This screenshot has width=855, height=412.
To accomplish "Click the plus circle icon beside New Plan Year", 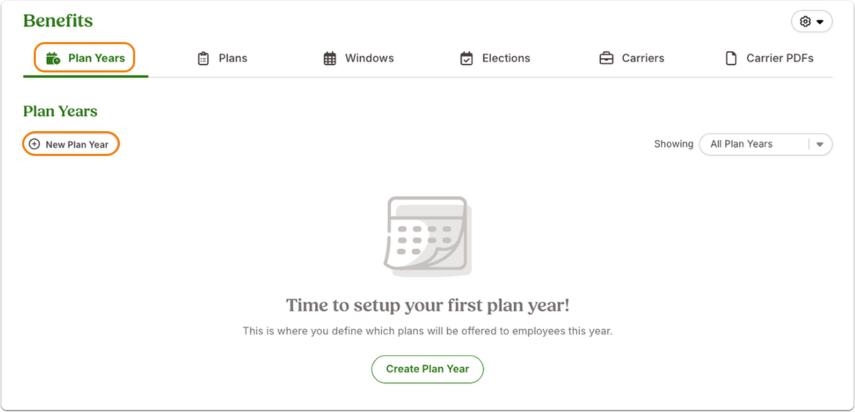I will point(34,144).
